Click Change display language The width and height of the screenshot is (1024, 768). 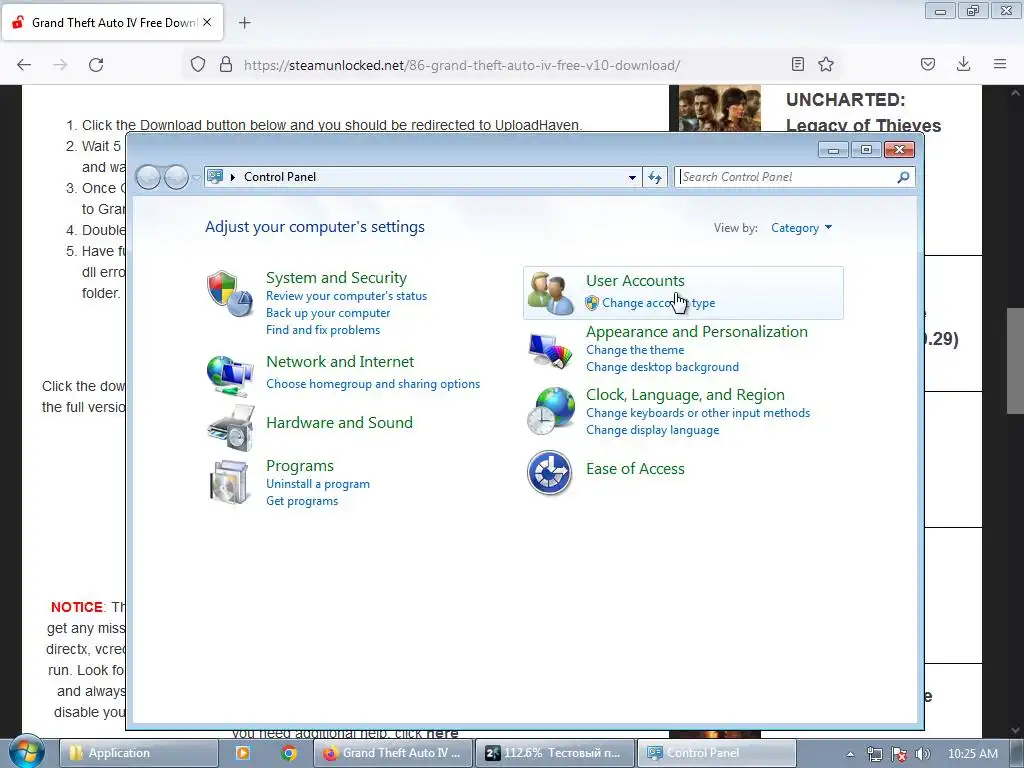pyautogui.click(x=652, y=430)
